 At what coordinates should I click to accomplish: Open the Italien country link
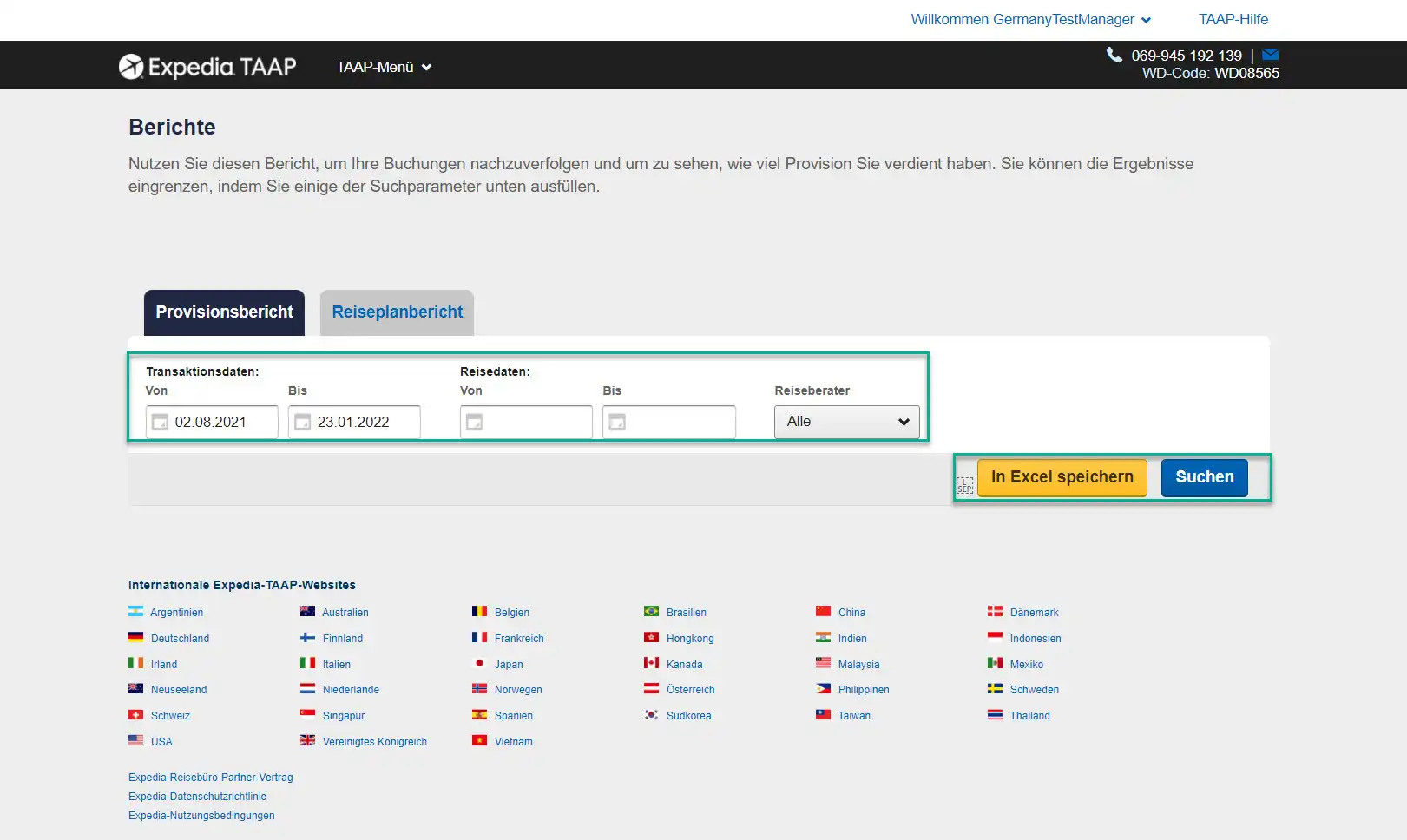click(337, 664)
